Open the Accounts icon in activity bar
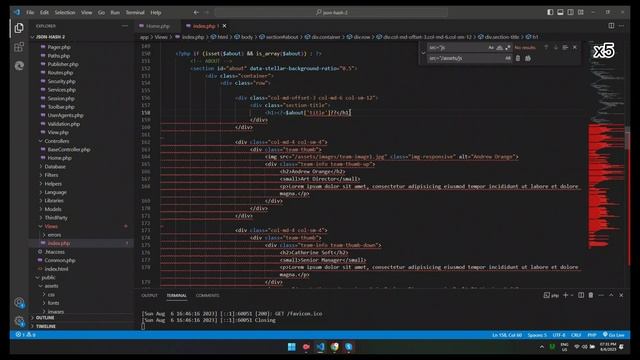 tap(19, 302)
